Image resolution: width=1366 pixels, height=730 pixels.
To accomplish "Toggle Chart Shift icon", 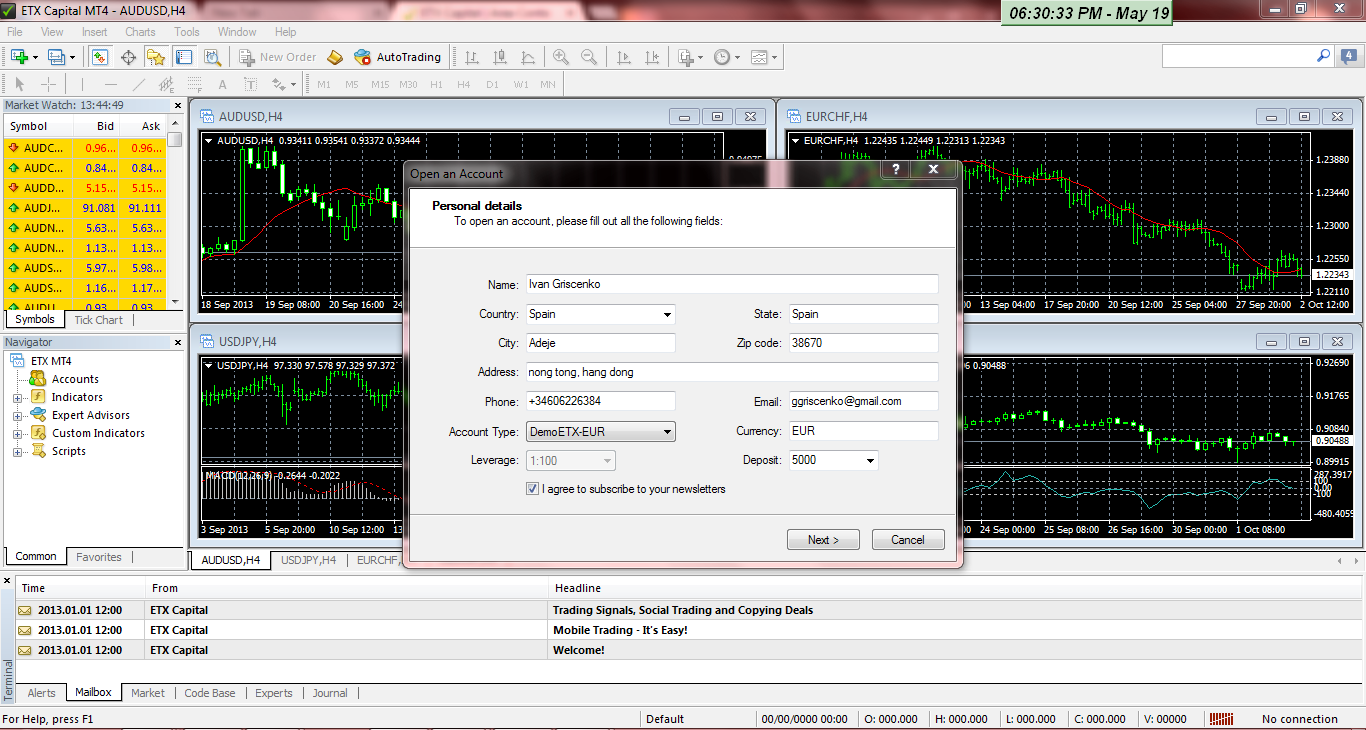I will point(652,57).
